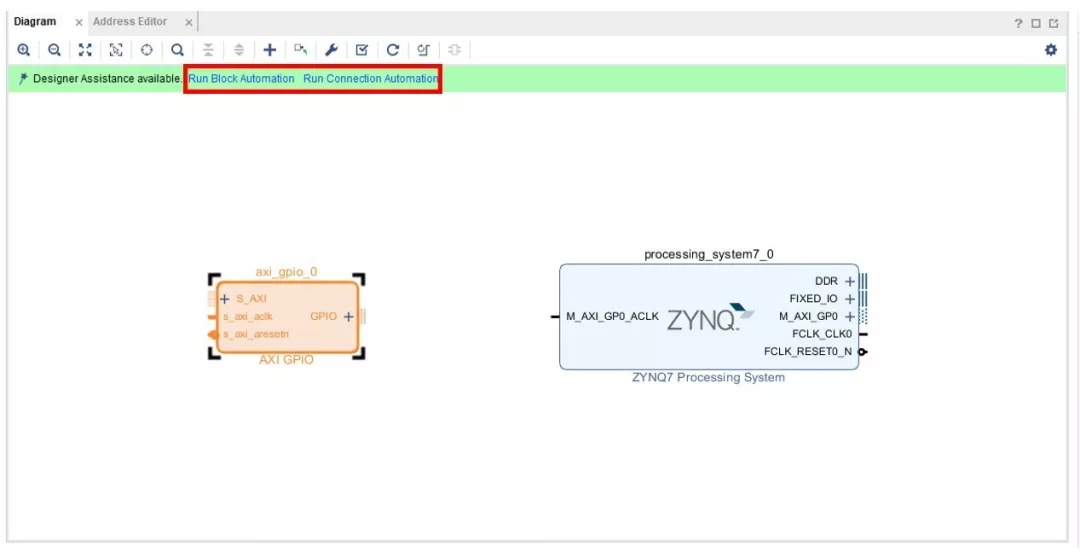Screen dimensions: 1080x552
Task: Click the axi_gpio_0 instance name
Action: click(287, 272)
